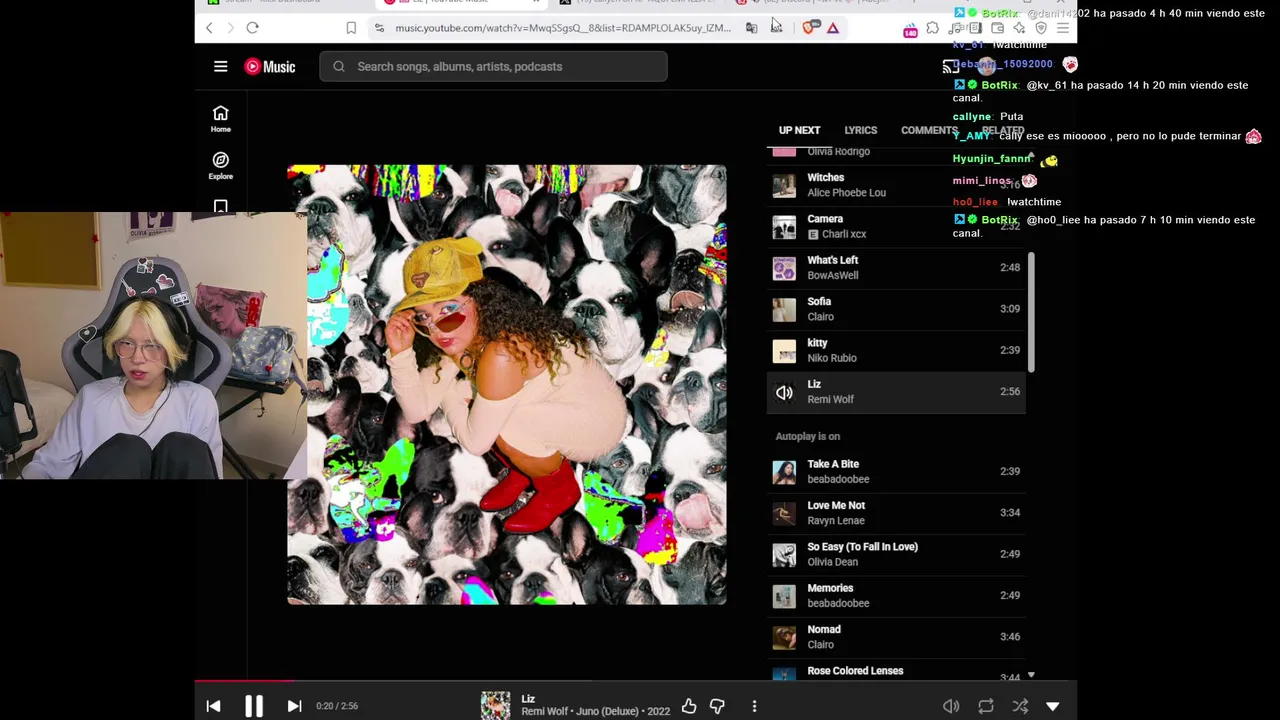The image size is (1280, 720).
Task: Click the speaker icon on the Liz row
Action: [x=784, y=392]
